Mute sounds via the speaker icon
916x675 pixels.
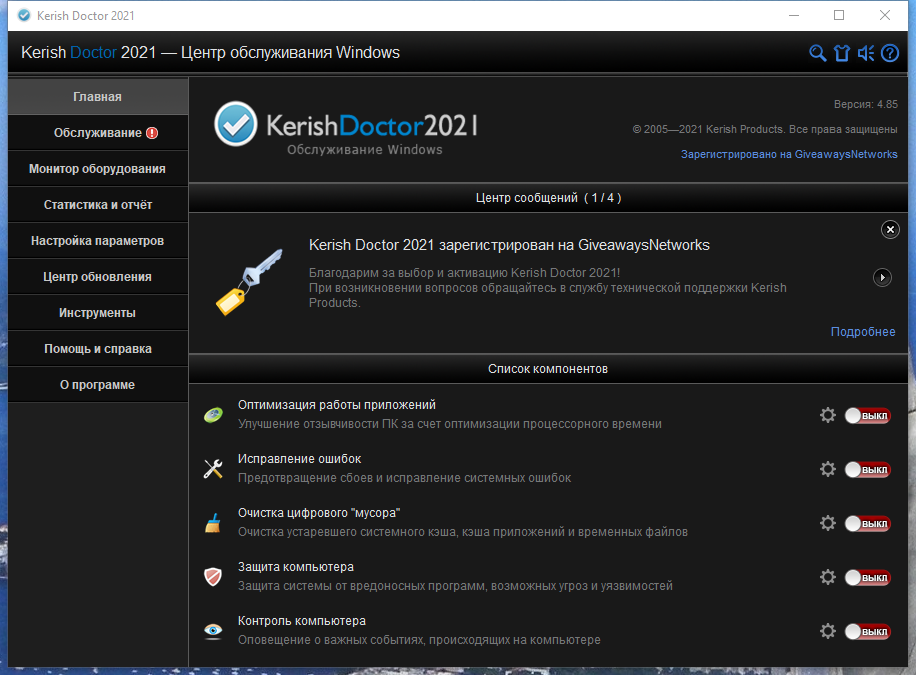click(866, 53)
